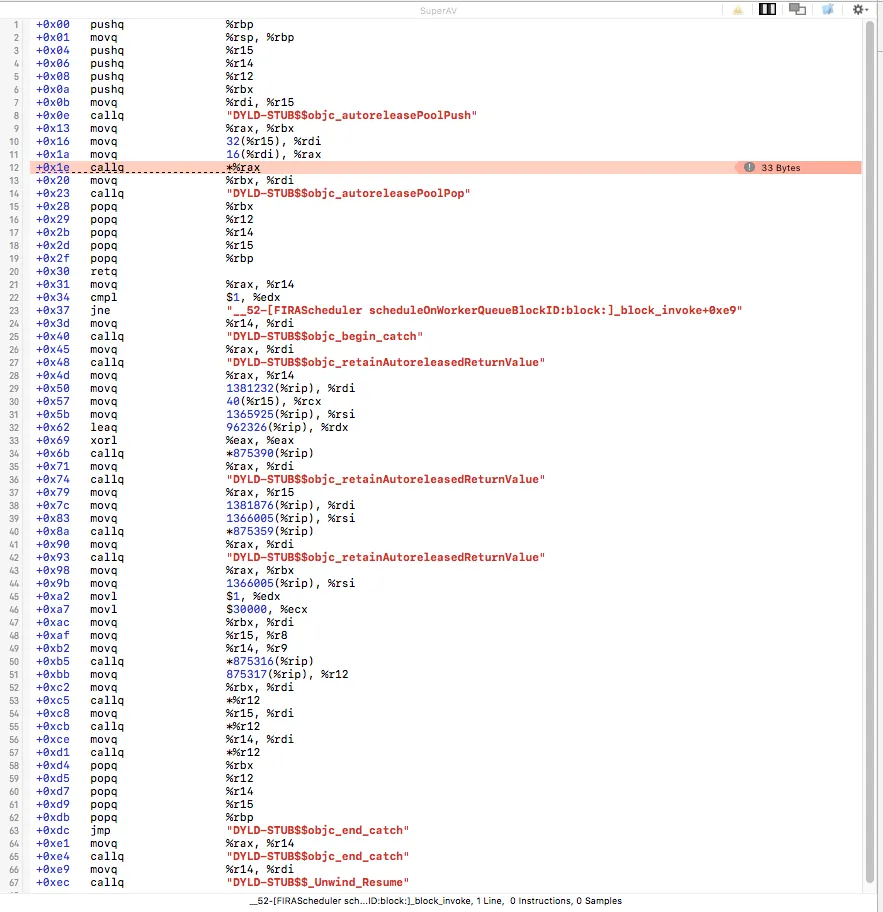Click the _Unwind_Resume stub text

point(317,882)
